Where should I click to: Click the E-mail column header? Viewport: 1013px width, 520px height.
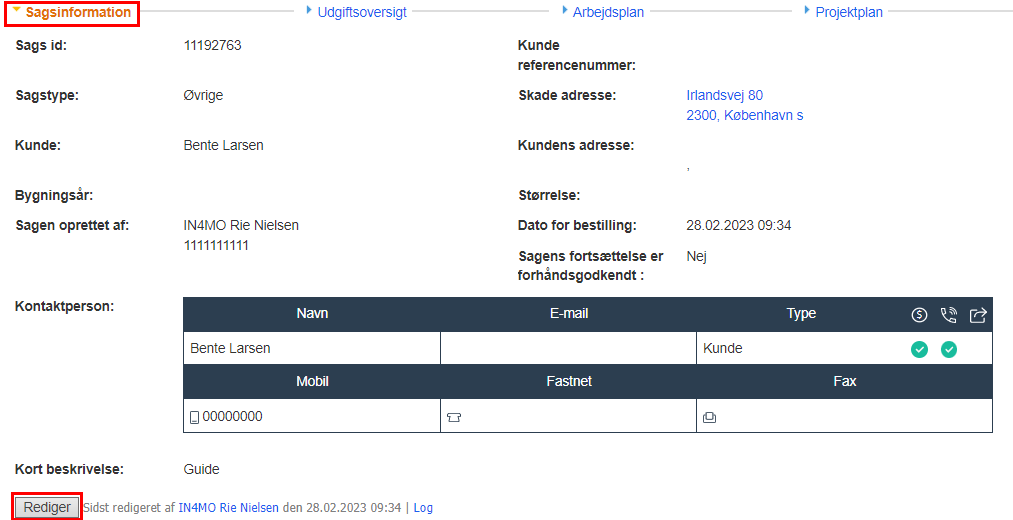(x=568, y=314)
